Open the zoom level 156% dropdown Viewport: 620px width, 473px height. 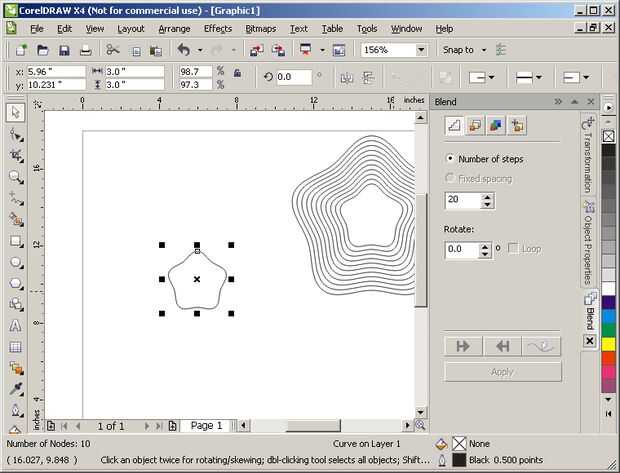[x=421, y=50]
